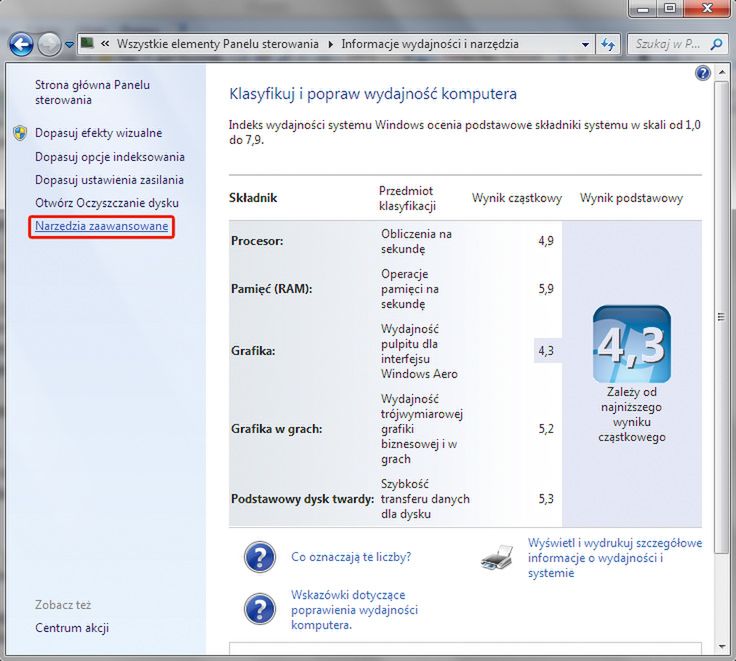
Task: Click the 'Grafika:' row label
Action: pyautogui.click(x=253, y=351)
